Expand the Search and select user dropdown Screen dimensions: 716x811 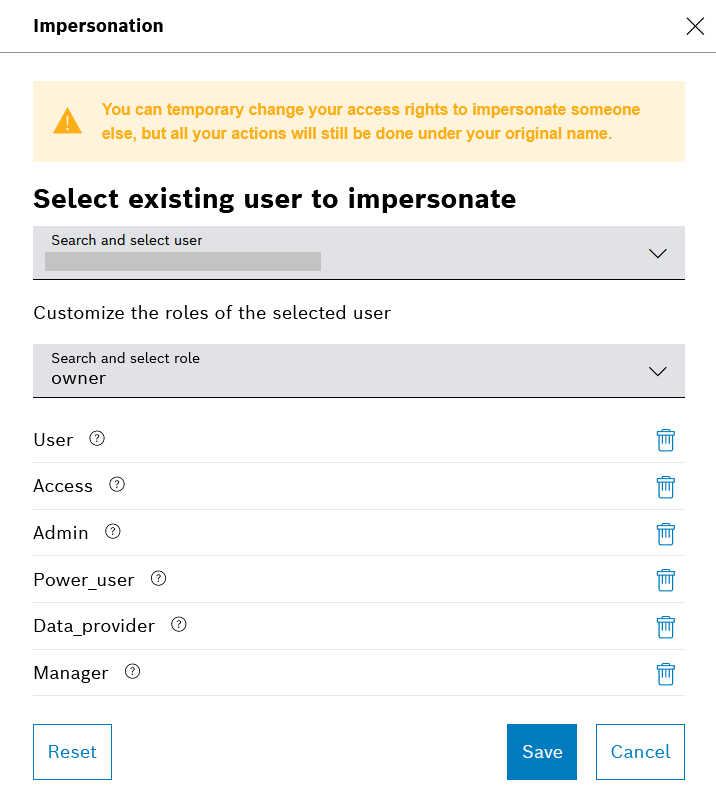click(358, 252)
